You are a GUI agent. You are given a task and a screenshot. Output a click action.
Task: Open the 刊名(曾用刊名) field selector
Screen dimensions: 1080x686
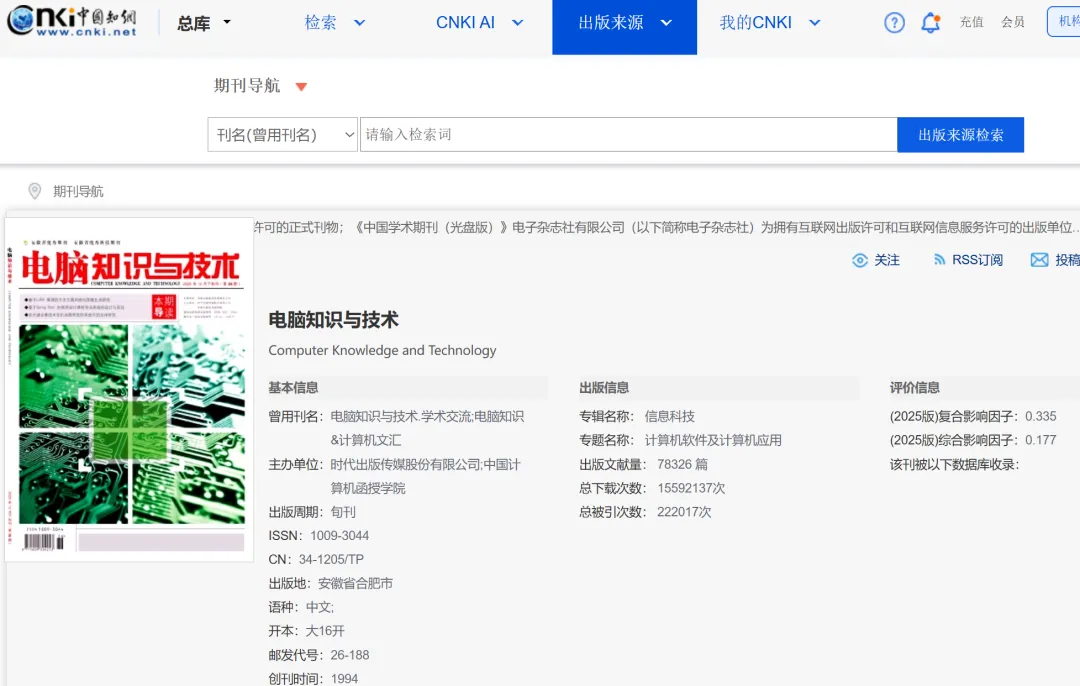283,134
